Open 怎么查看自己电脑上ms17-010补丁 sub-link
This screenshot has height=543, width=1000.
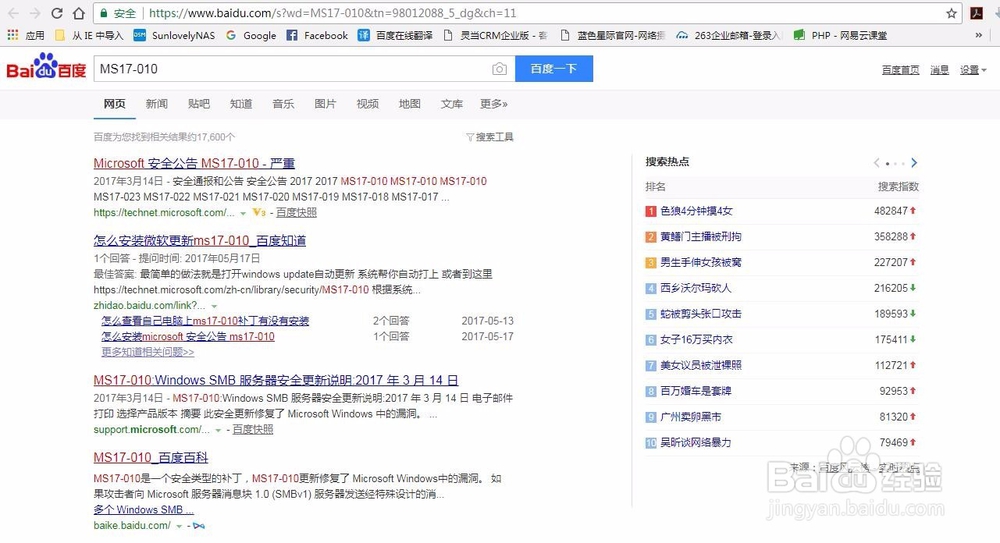pos(205,321)
